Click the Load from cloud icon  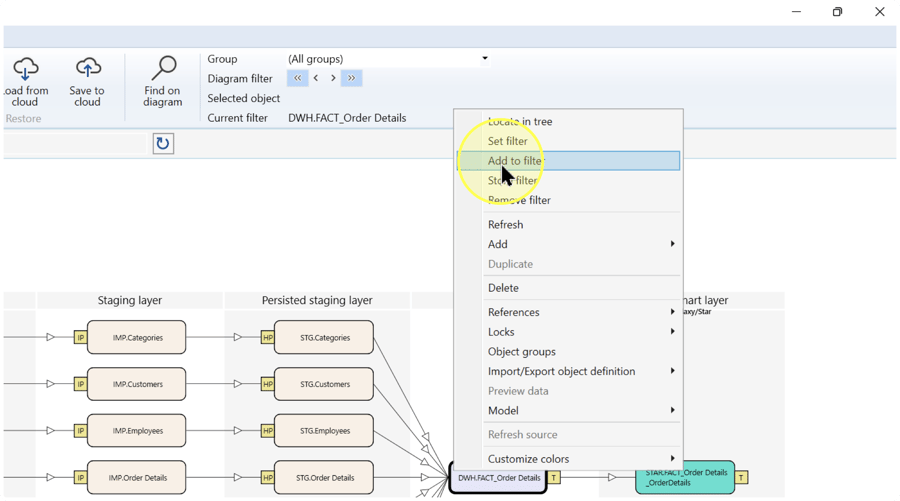(25, 69)
